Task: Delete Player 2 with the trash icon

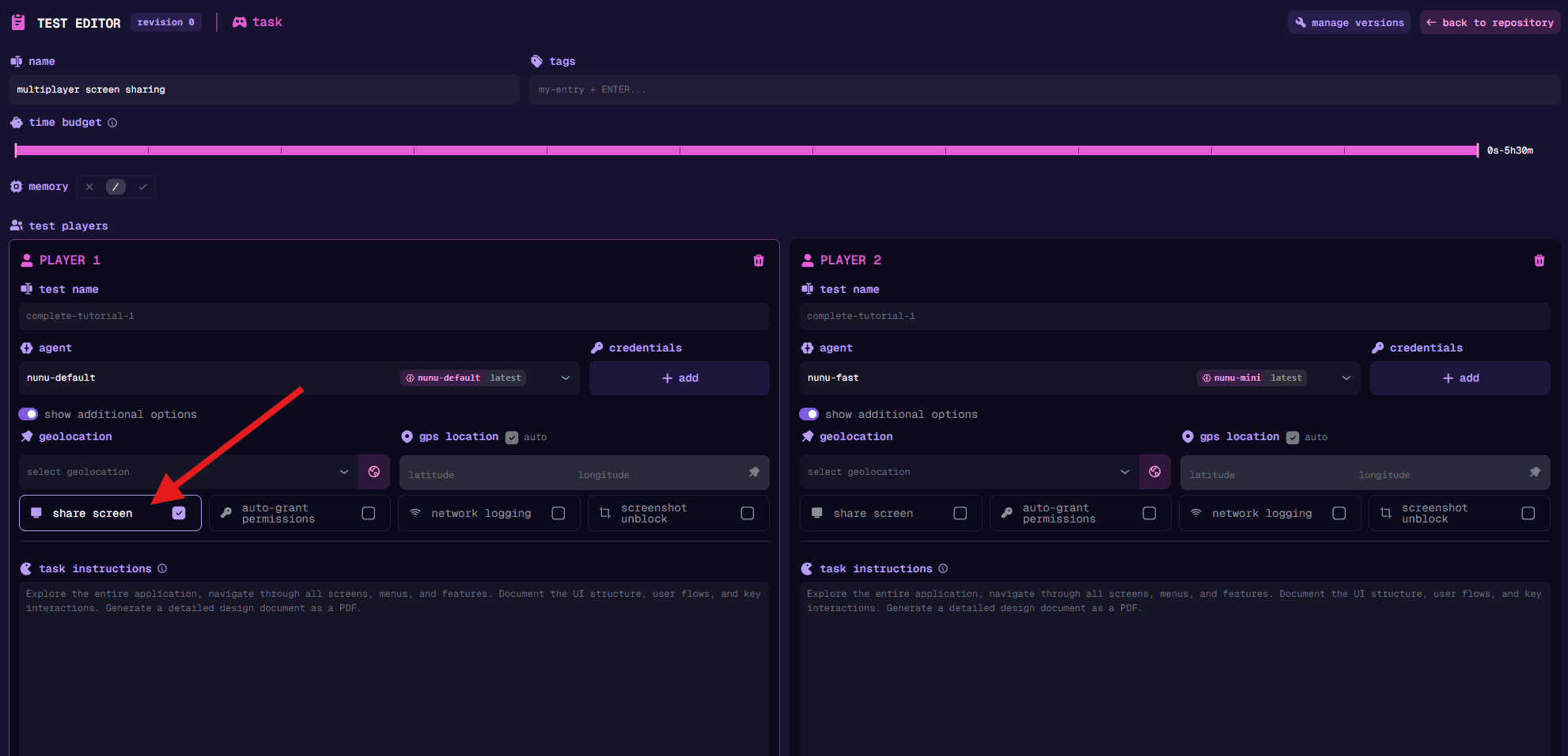Action: pyautogui.click(x=1540, y=260)
